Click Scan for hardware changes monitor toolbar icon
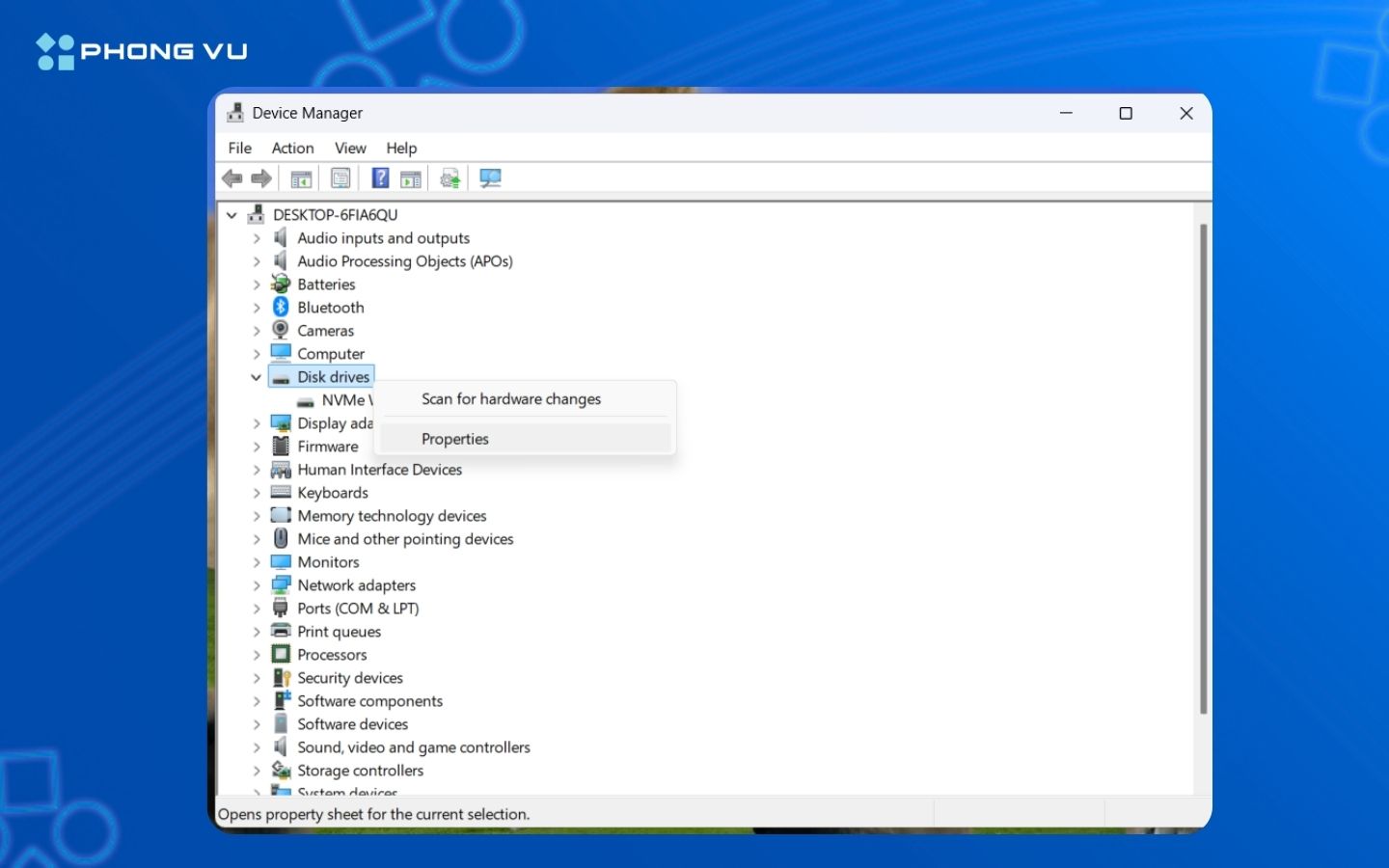Image resolution: width=1389 pixels, height=868 pixels. coord(490,178)
